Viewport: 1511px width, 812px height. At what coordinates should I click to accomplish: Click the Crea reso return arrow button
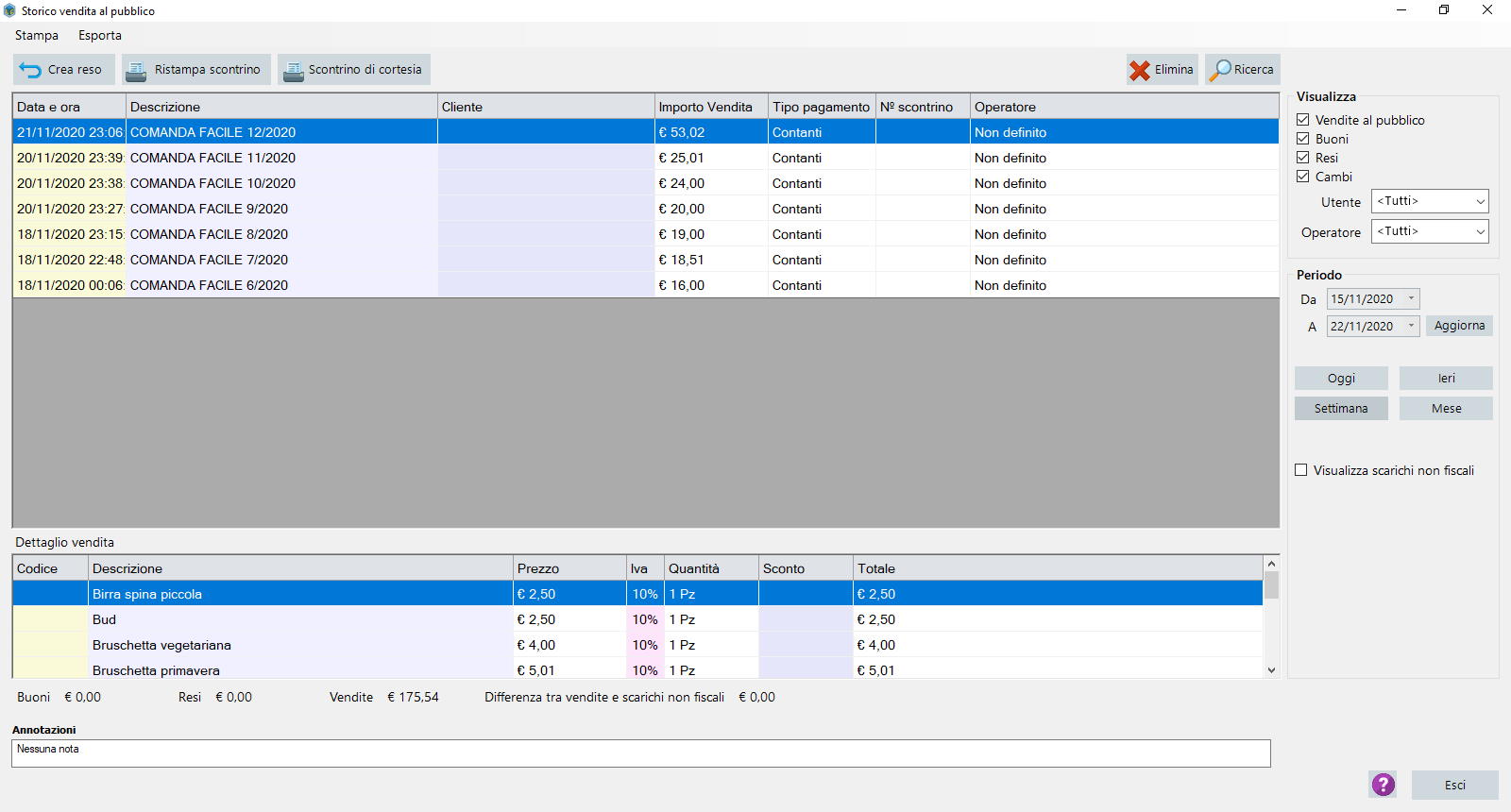(64, 70)
